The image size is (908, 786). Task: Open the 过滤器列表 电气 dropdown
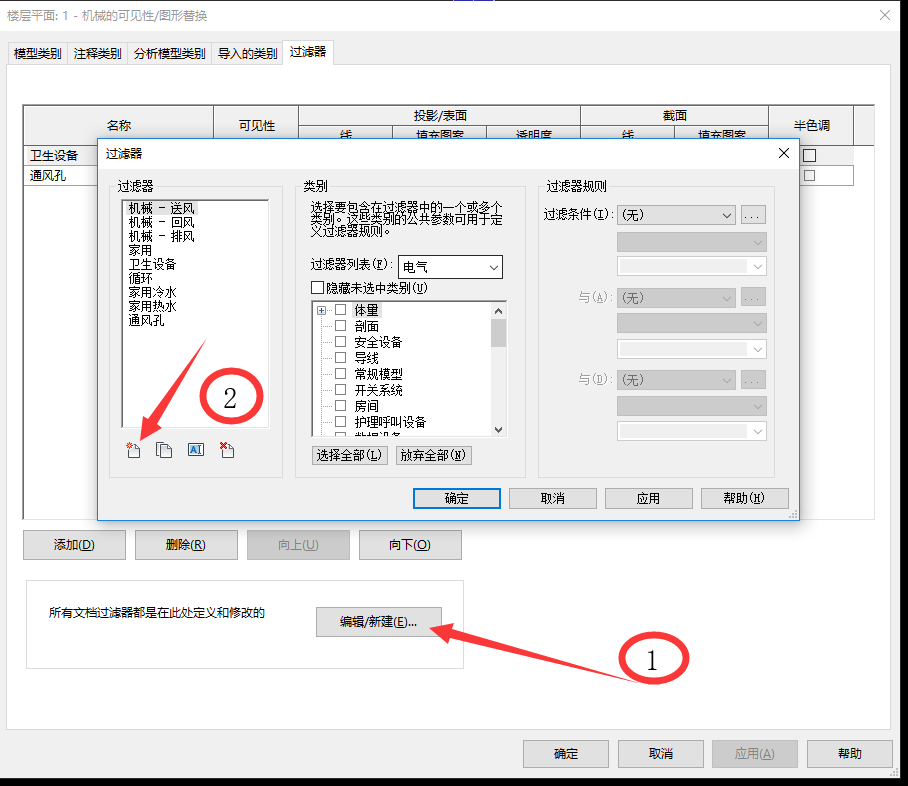point(450,267)
